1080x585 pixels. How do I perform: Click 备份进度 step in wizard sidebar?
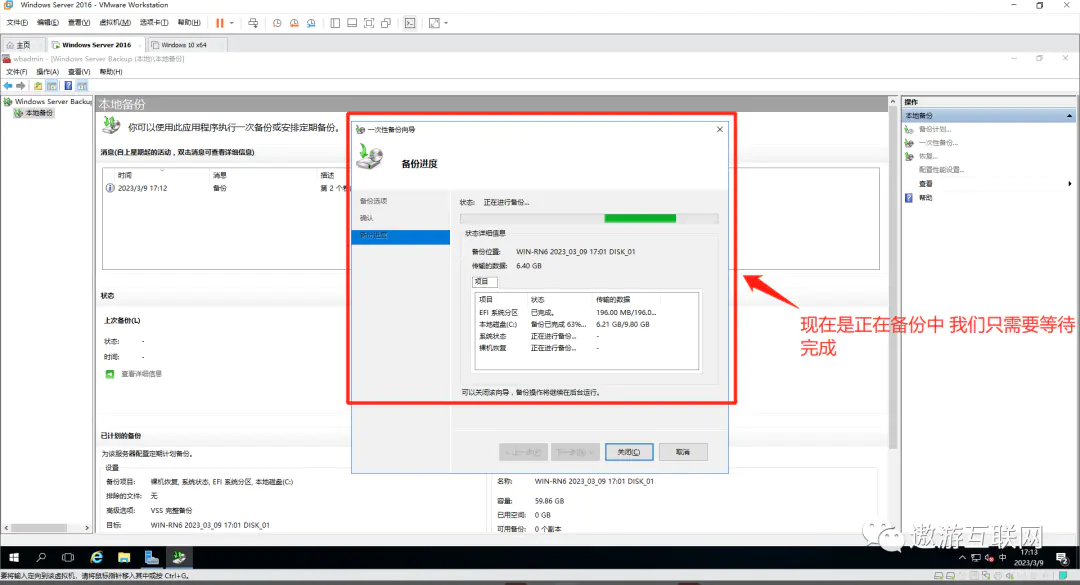click(400, 236)
